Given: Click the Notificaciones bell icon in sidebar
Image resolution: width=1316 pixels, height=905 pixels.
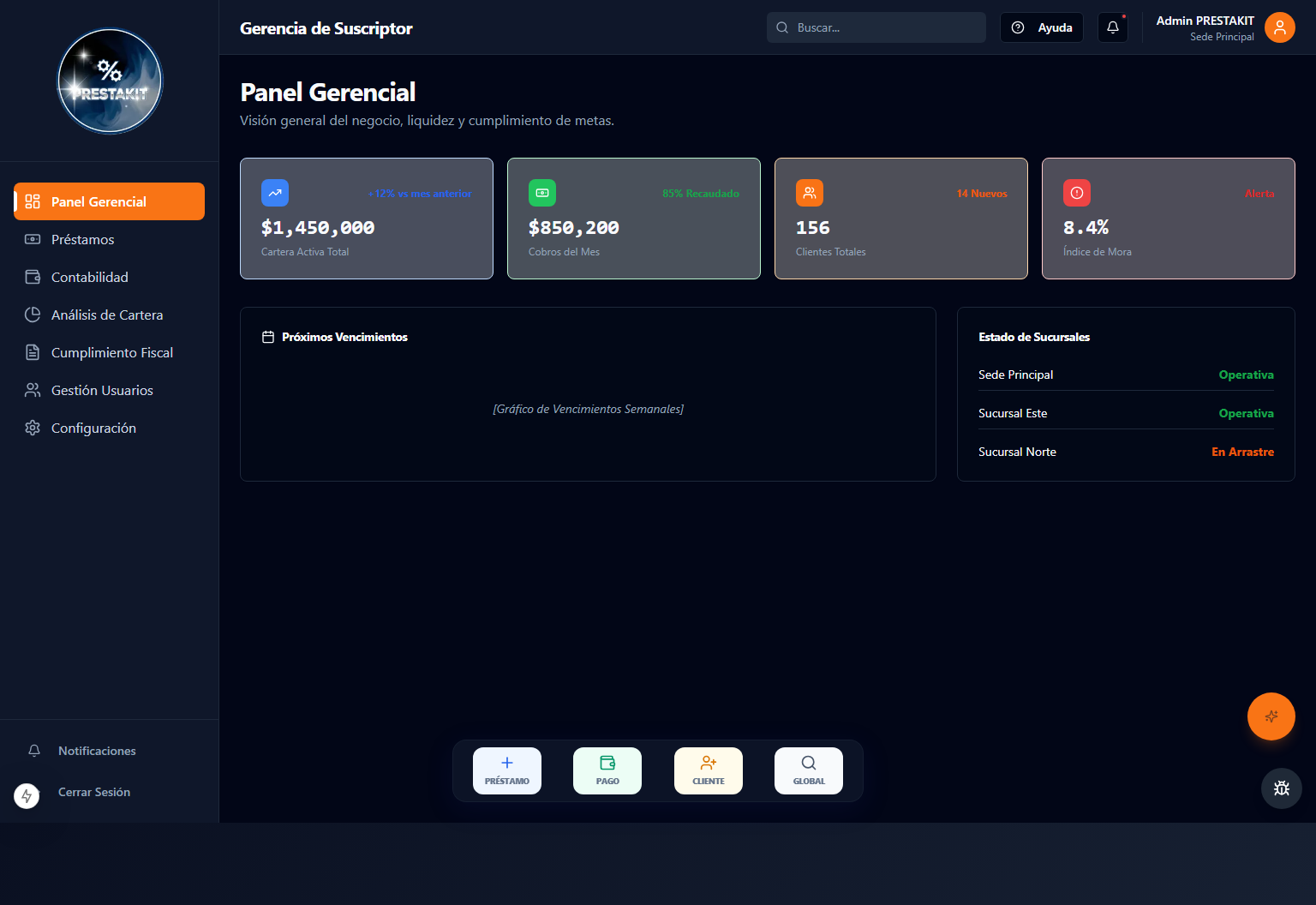Looking at the screenshot, I should coord(34,751).
